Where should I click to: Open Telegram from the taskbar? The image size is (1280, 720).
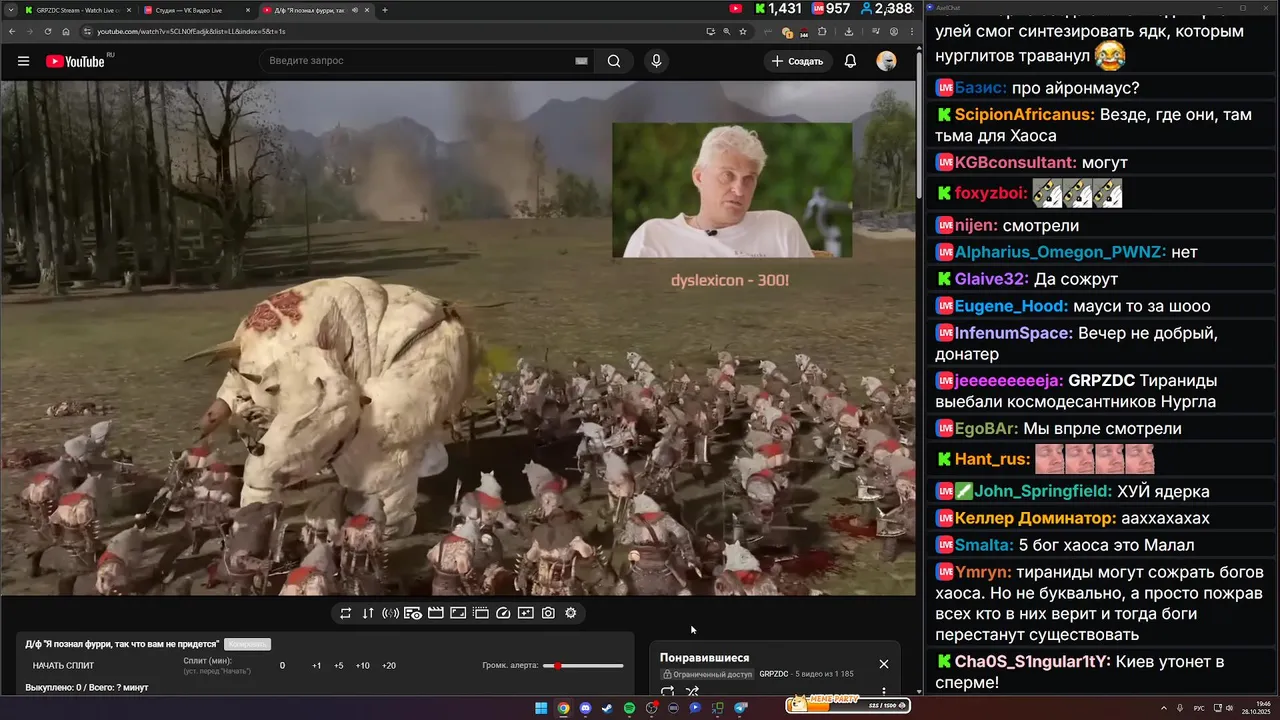point(740,708)
